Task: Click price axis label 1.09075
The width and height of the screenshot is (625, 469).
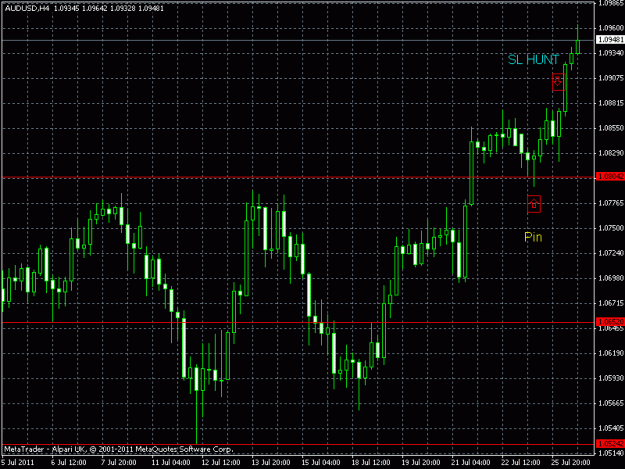Action: pos(611,78)
